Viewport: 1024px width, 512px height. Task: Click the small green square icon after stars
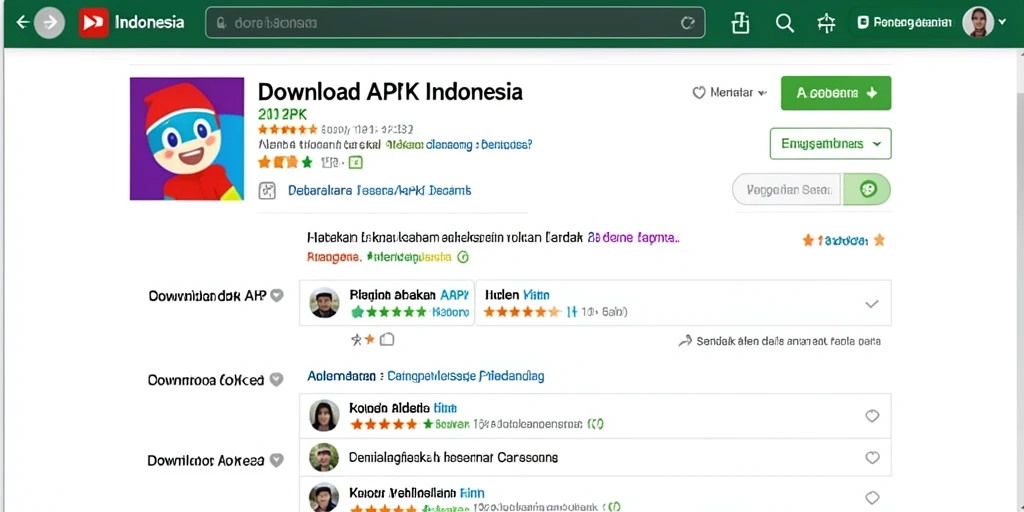[x=355, y=162]
